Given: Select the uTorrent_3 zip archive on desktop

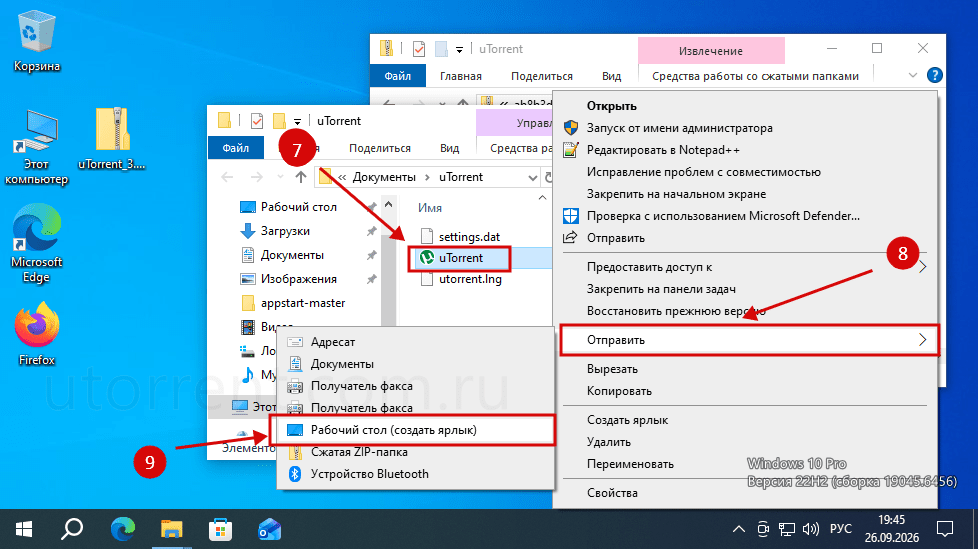Looking at the screenshot, I should coord(112,138).
